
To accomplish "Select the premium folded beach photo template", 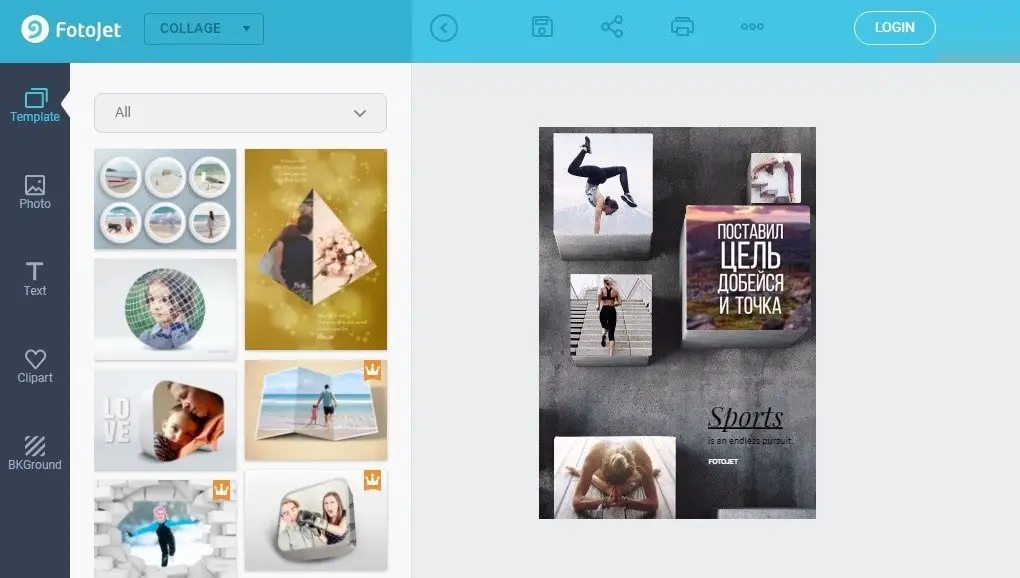I will pos(316,410).
